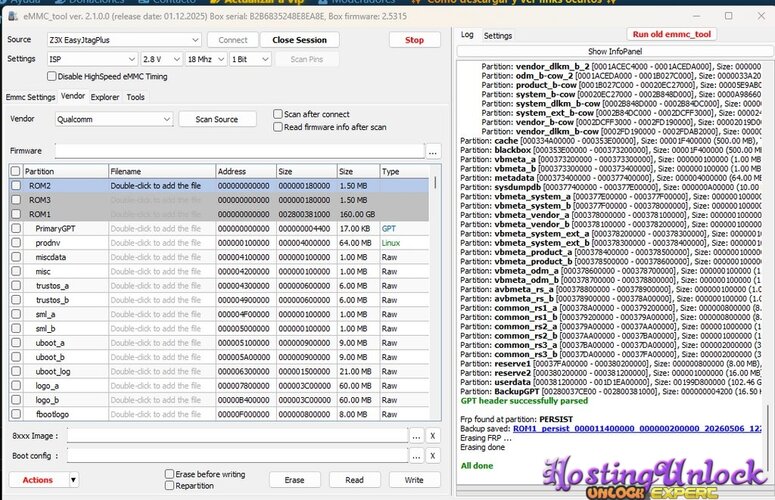Screen dimensions: 775x500
Task: Clear the Boot config field with X
Action: (432, 456)
